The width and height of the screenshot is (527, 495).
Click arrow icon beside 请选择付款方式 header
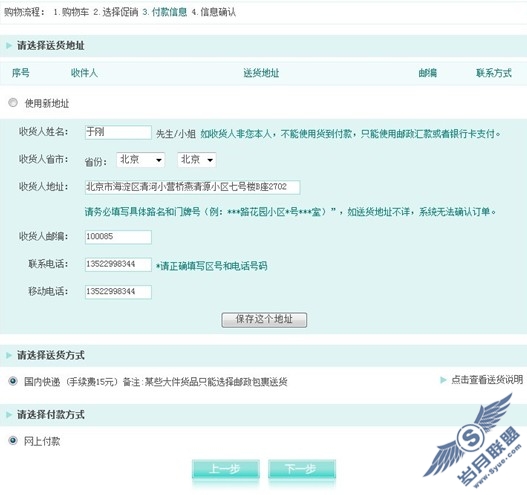[9, 414]
